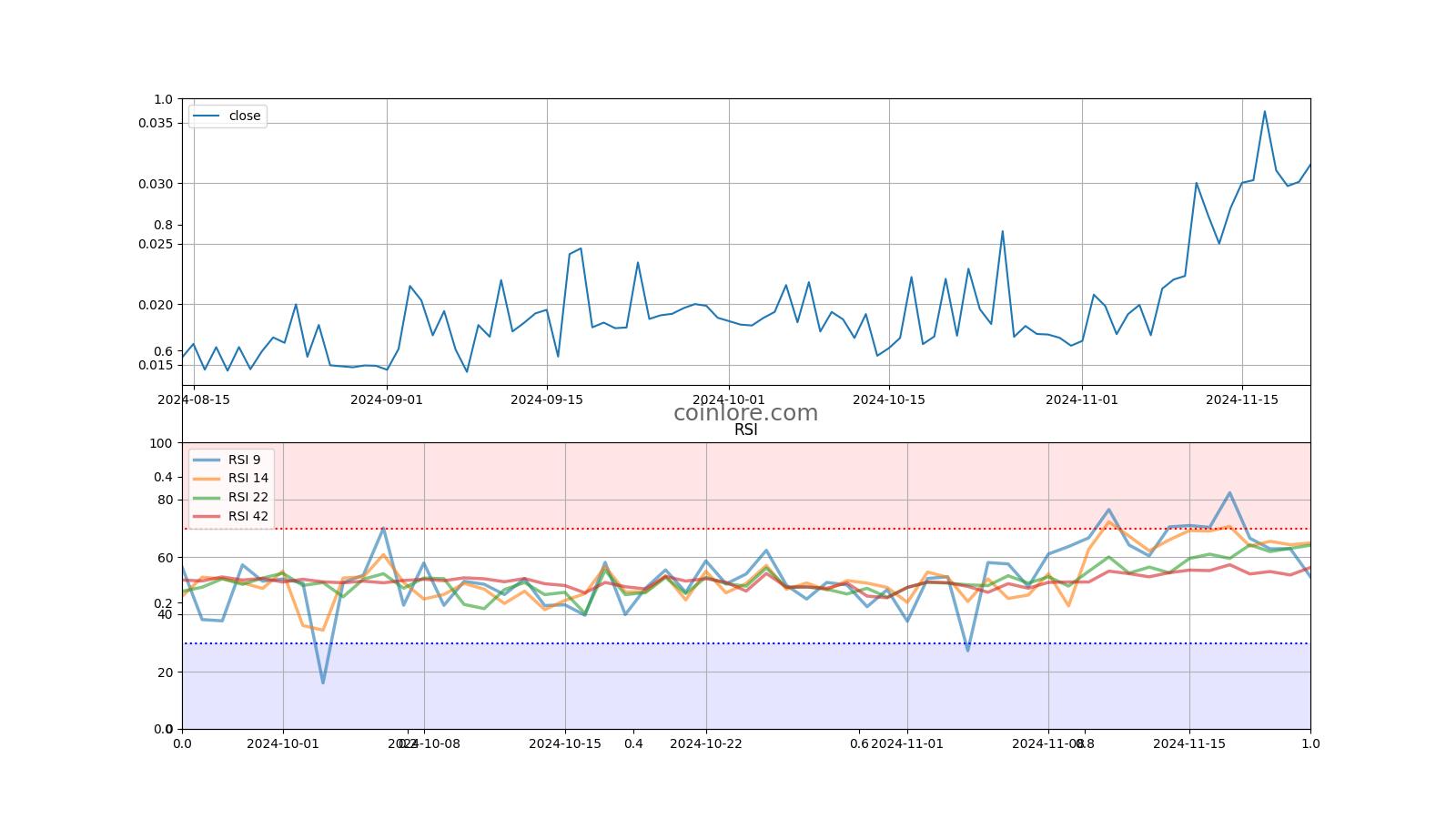Click the 80 RSI axis label
This screenshot has width=1456, height=819.
tap(165, 500)
